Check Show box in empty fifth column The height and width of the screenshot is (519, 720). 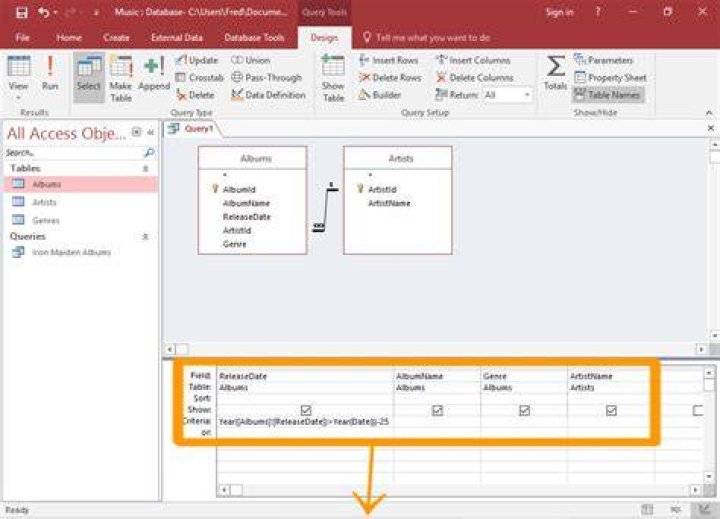click(698, 410)
